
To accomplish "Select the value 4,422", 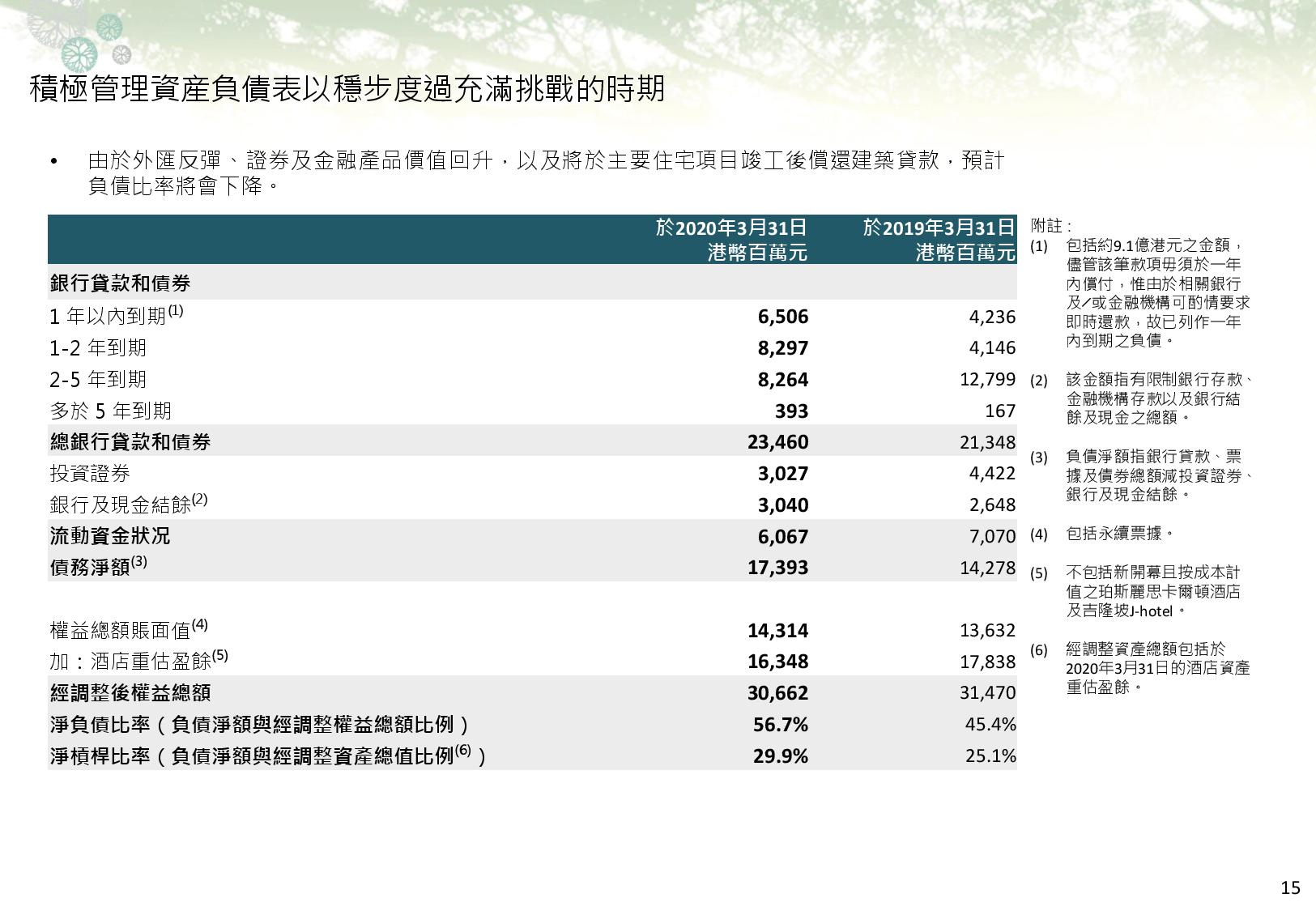I will [992, 473].
